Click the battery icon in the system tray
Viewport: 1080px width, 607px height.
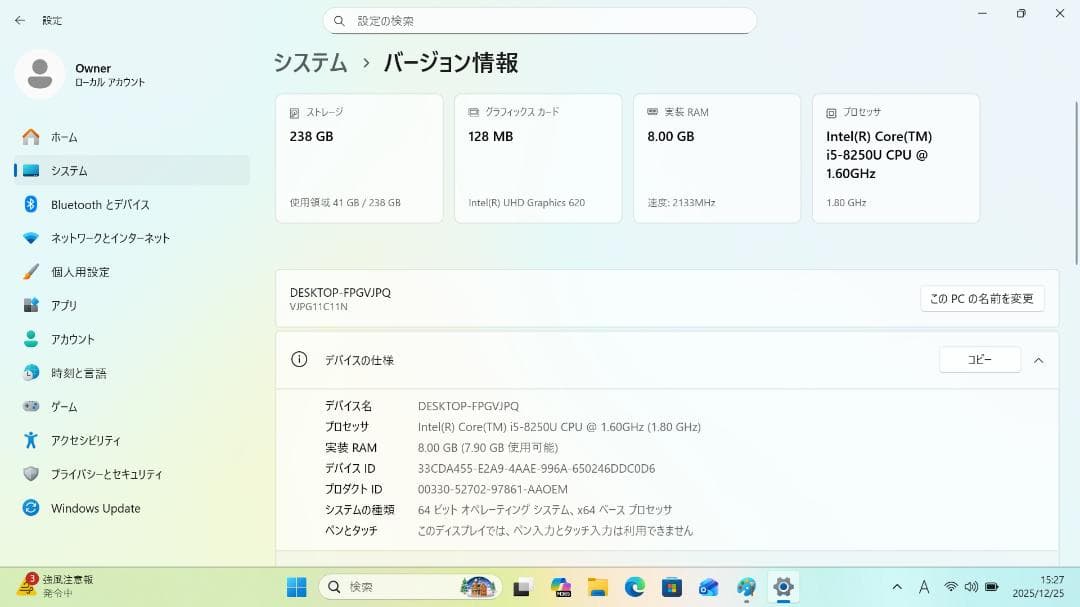(x=991, y=587)
